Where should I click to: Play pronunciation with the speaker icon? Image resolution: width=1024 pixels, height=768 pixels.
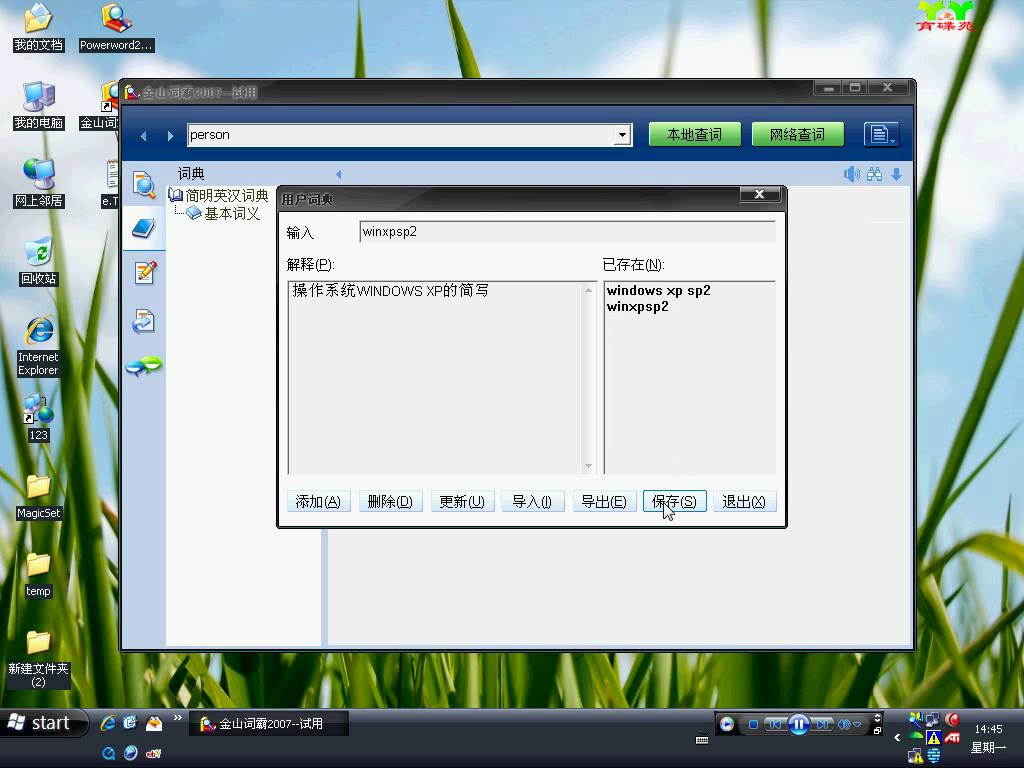(x=852, y=174)
